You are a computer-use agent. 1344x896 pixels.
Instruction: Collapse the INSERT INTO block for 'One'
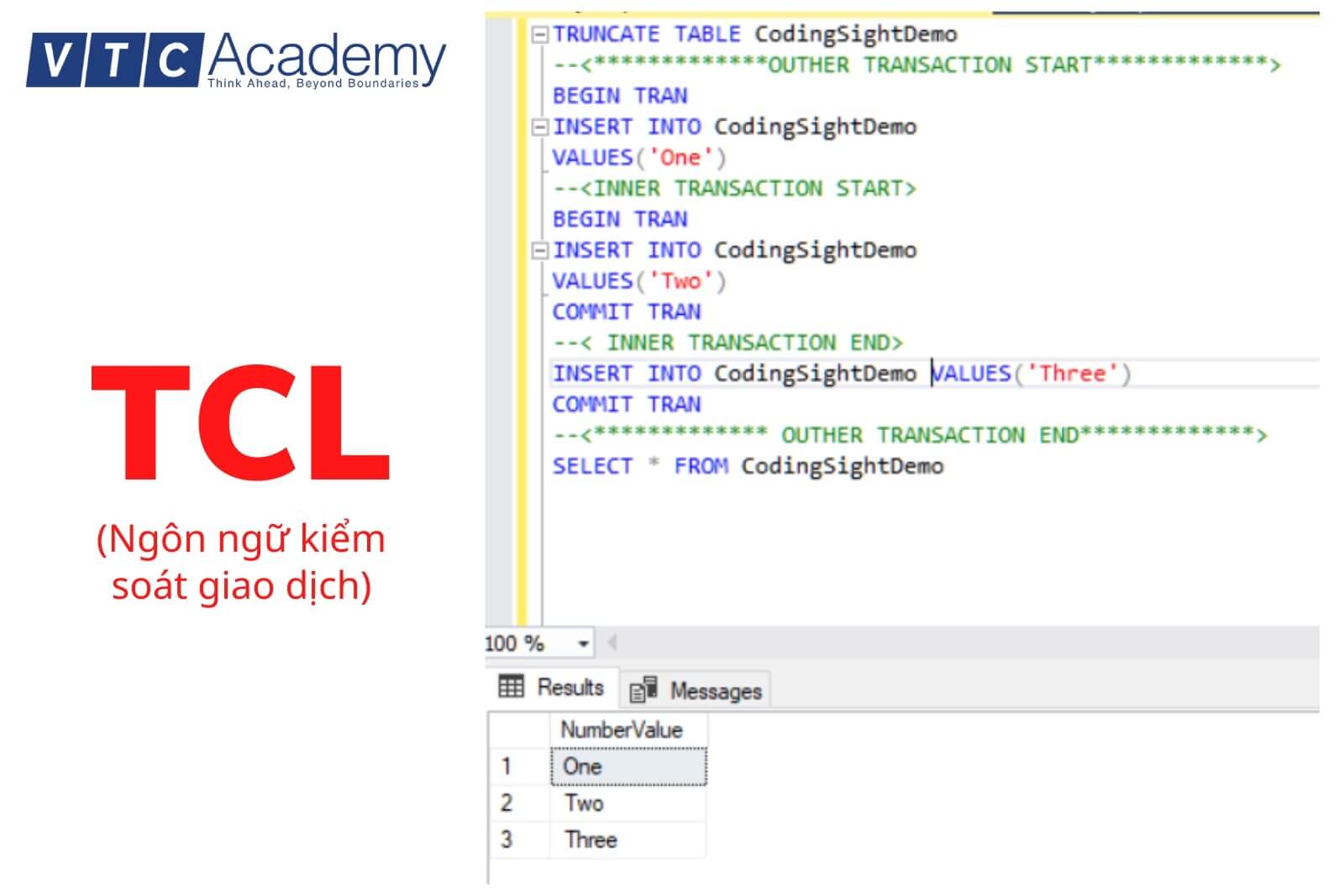click(x=540, y=127)
